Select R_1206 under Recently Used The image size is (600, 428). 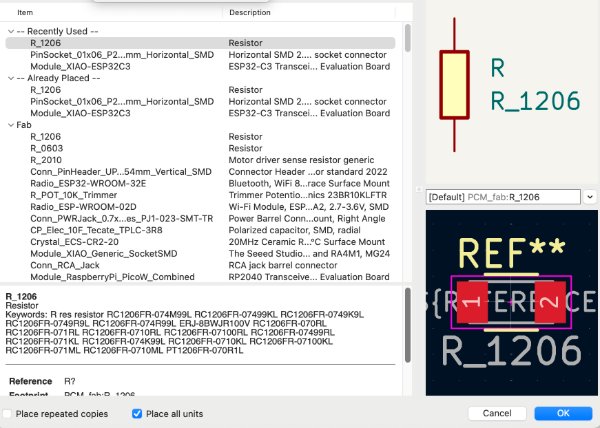(200, 43)
